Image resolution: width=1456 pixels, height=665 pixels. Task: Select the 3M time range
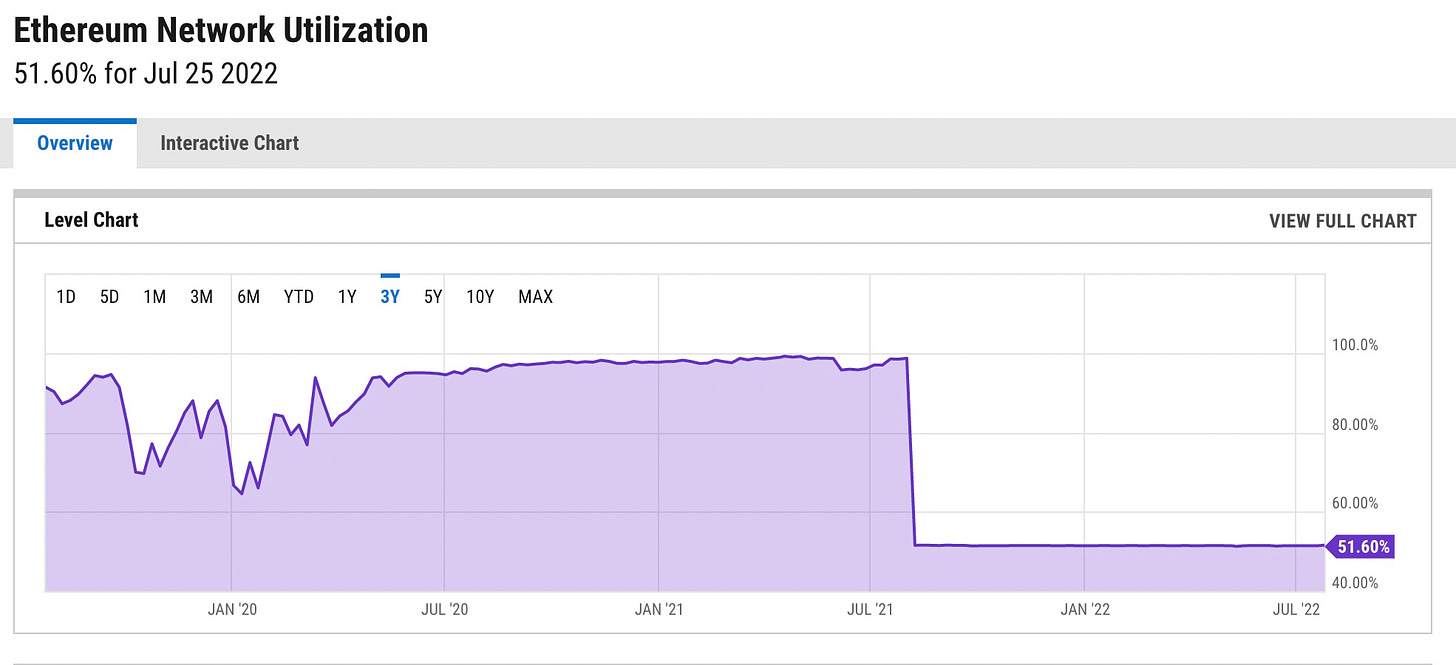tap(201, 296)
